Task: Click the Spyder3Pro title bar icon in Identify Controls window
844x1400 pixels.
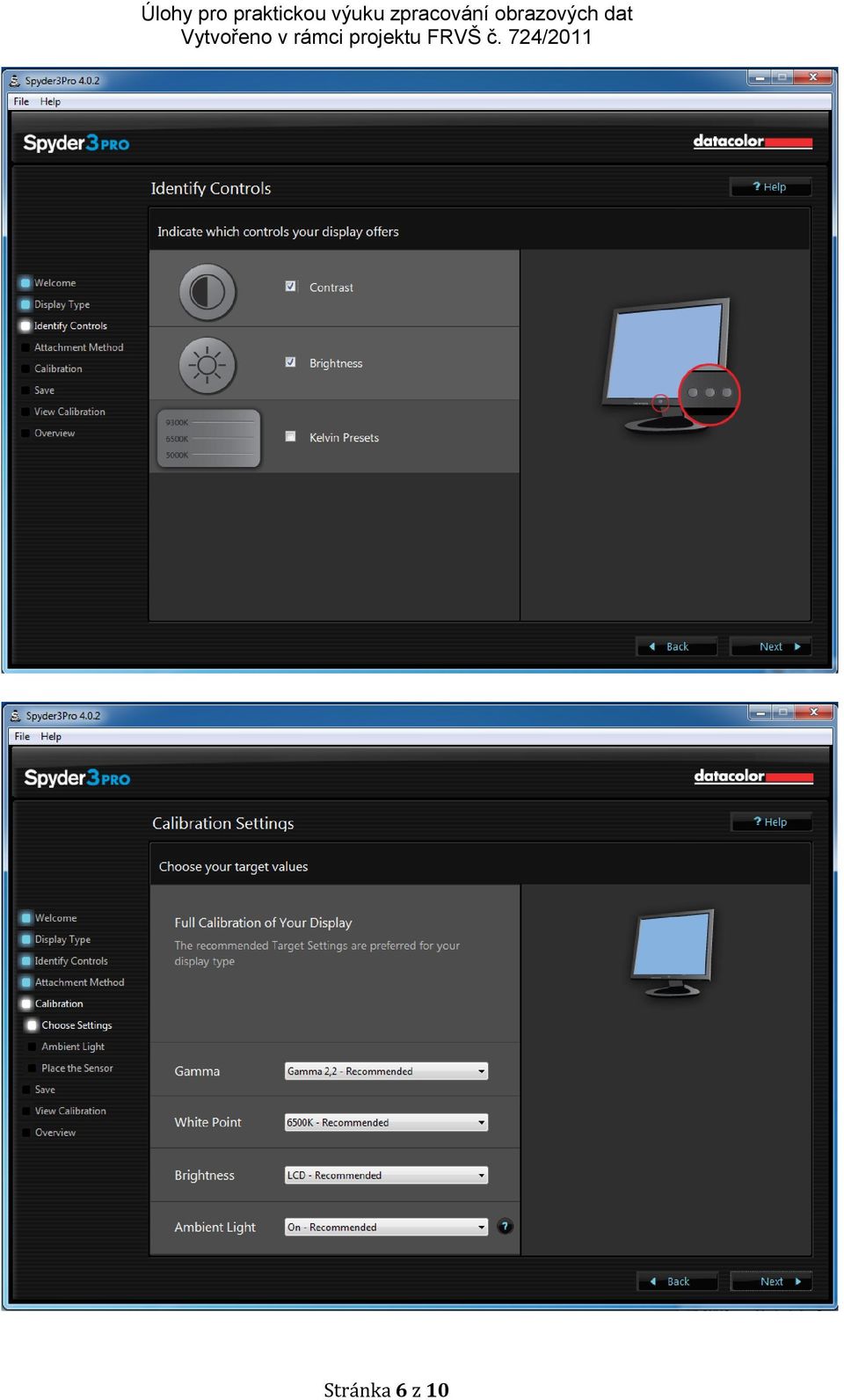Action: point(15,81)
